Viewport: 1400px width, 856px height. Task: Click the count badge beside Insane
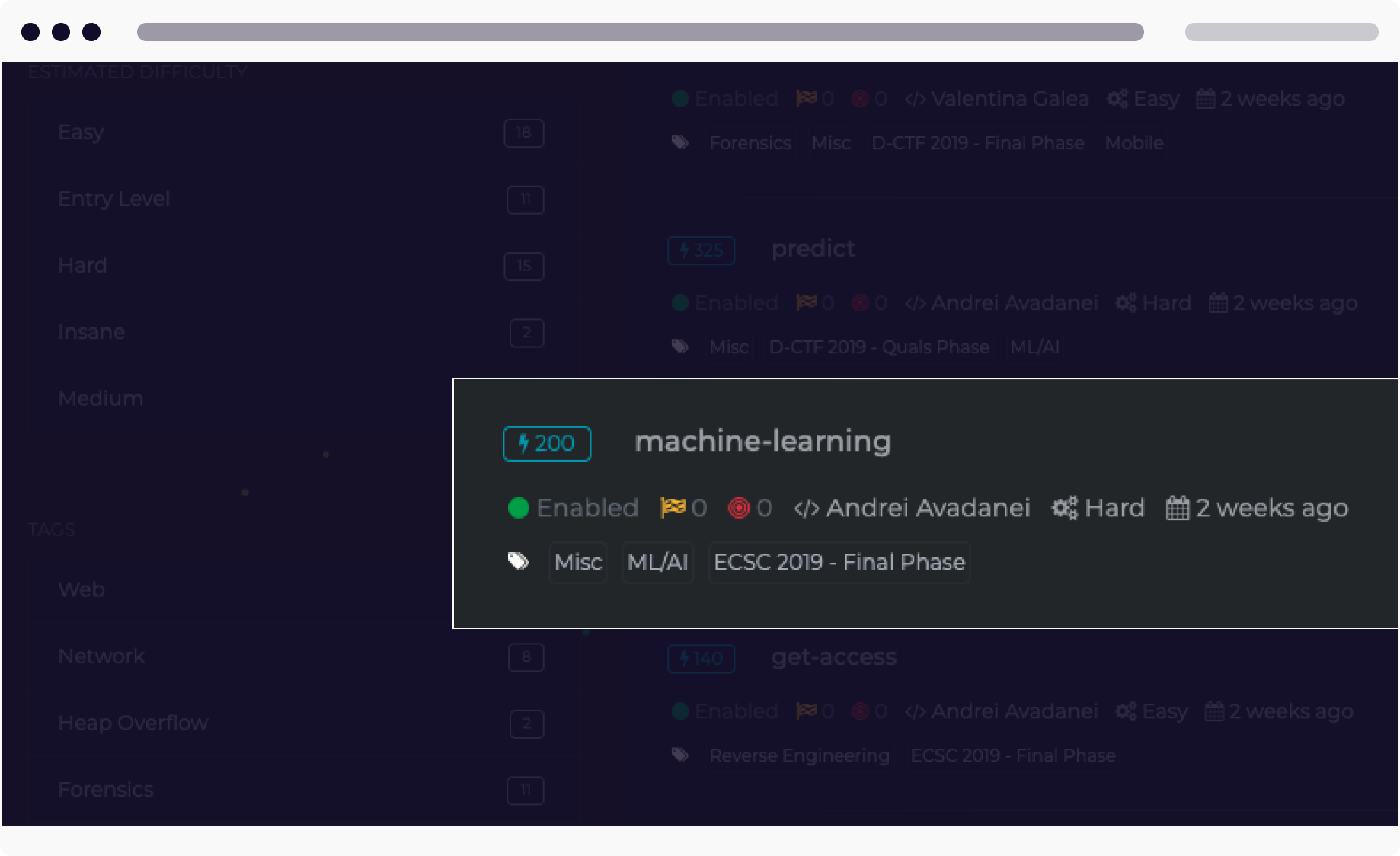[526, 333]
